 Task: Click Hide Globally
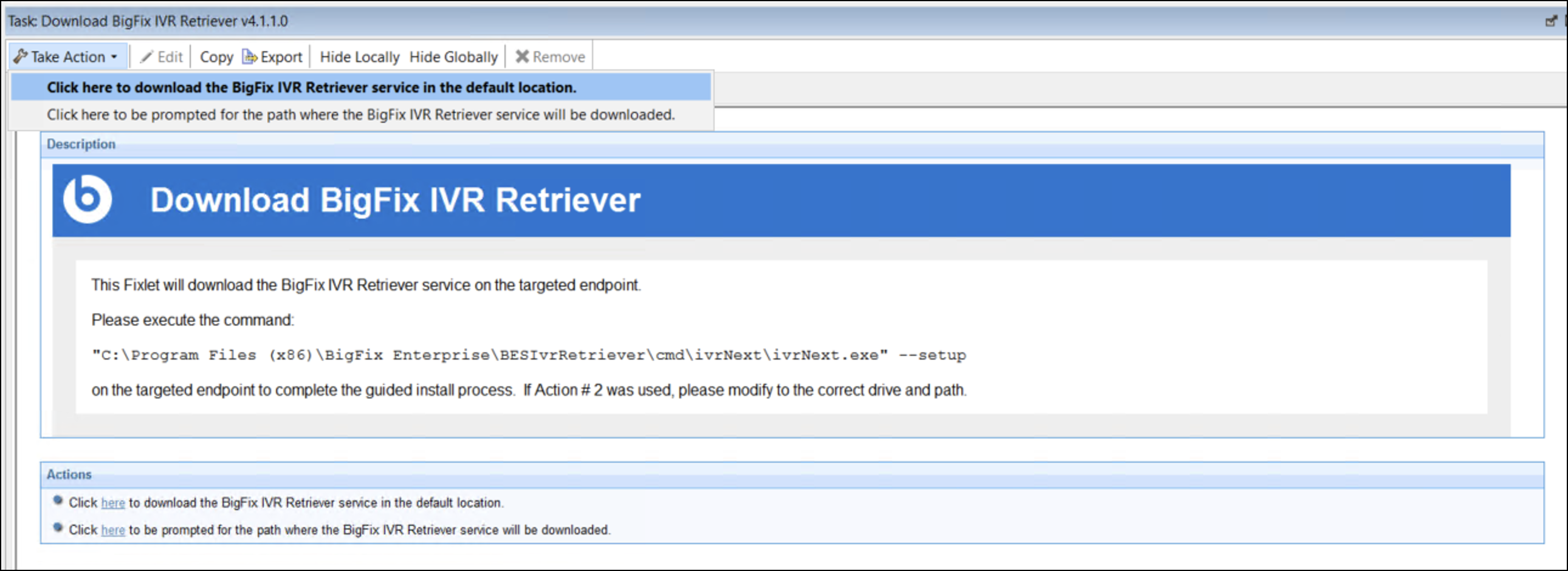tap(453, 56)
